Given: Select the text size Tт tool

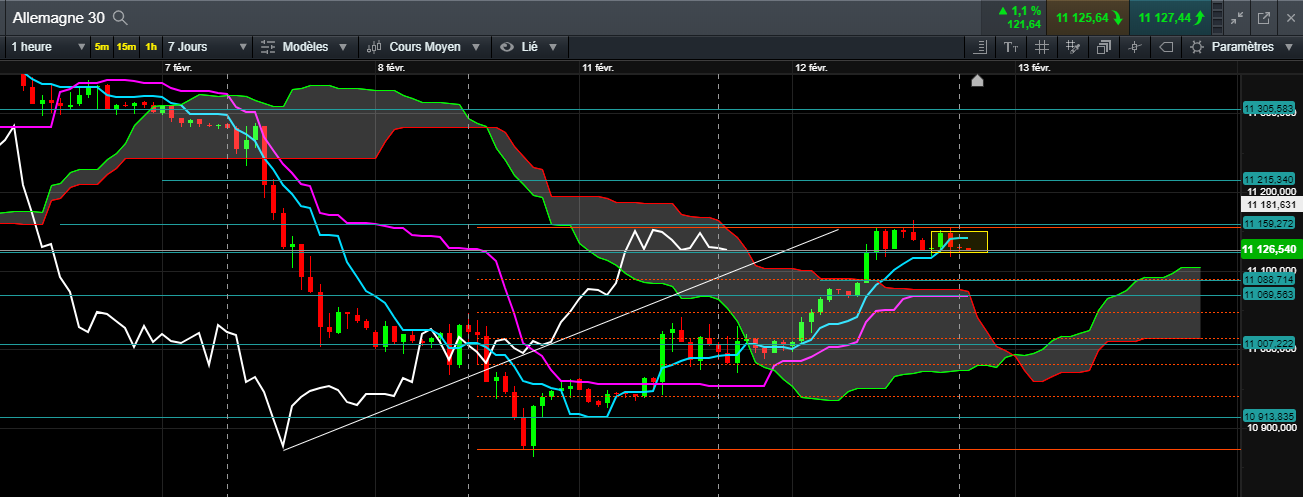Looking at the screenshot, I should click(x=1011, y=47).
